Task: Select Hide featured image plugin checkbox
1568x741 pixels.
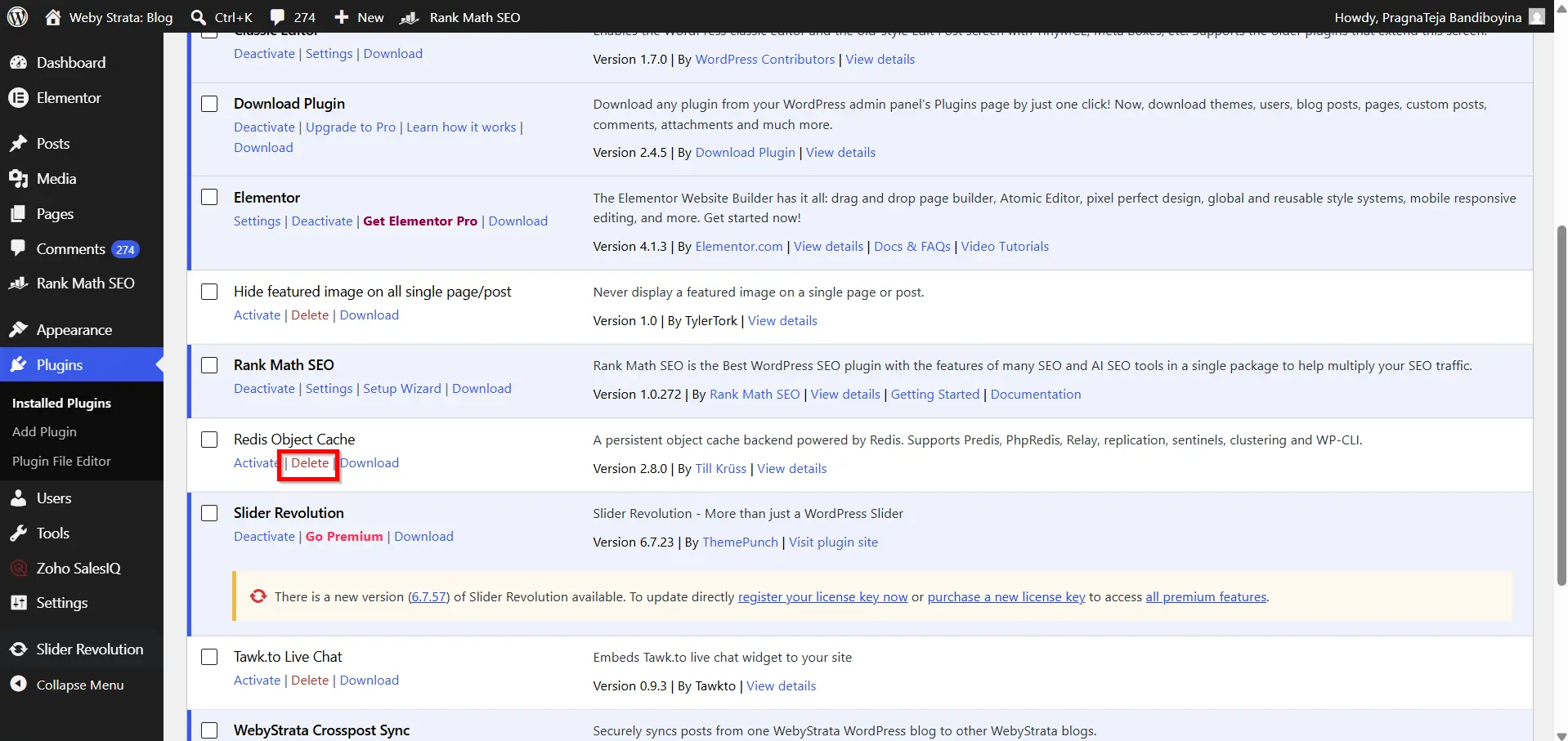Action: 209,292
